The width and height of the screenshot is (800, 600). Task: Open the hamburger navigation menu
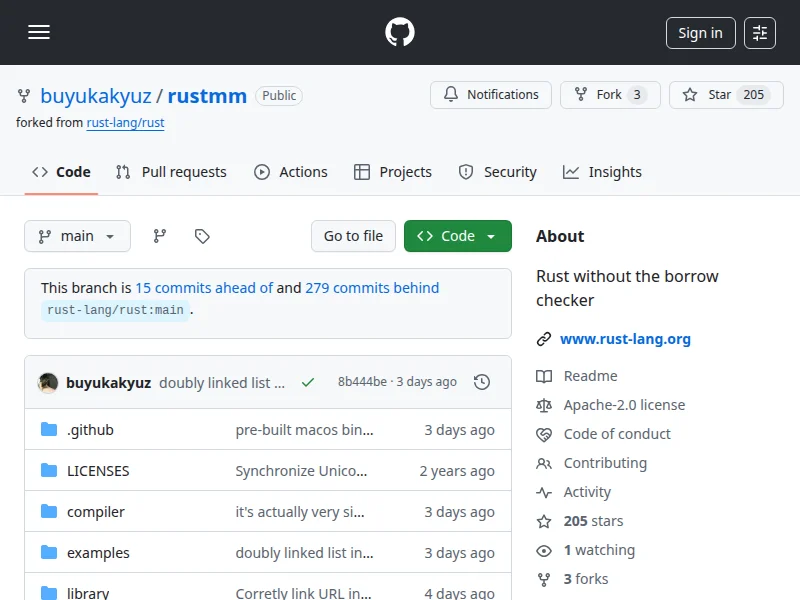pos(39,32)
